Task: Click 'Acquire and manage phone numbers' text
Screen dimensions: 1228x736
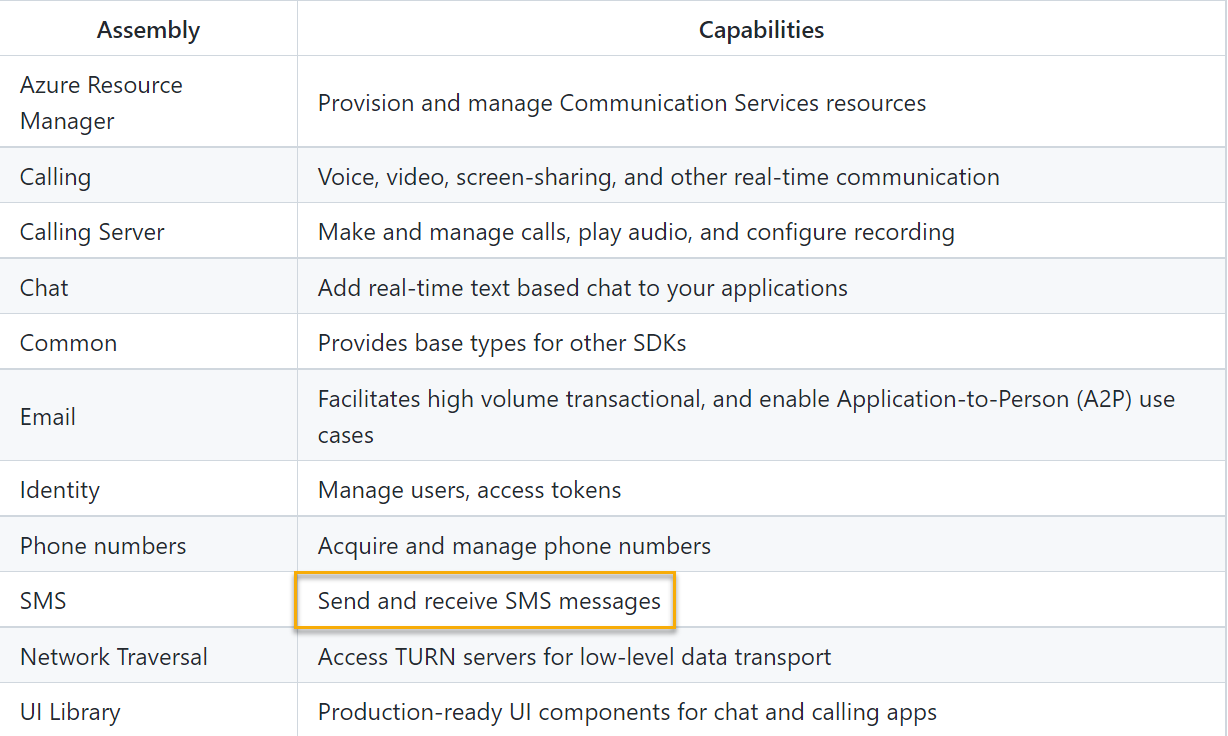Action: pyautogui.click(x=514, y=546)
